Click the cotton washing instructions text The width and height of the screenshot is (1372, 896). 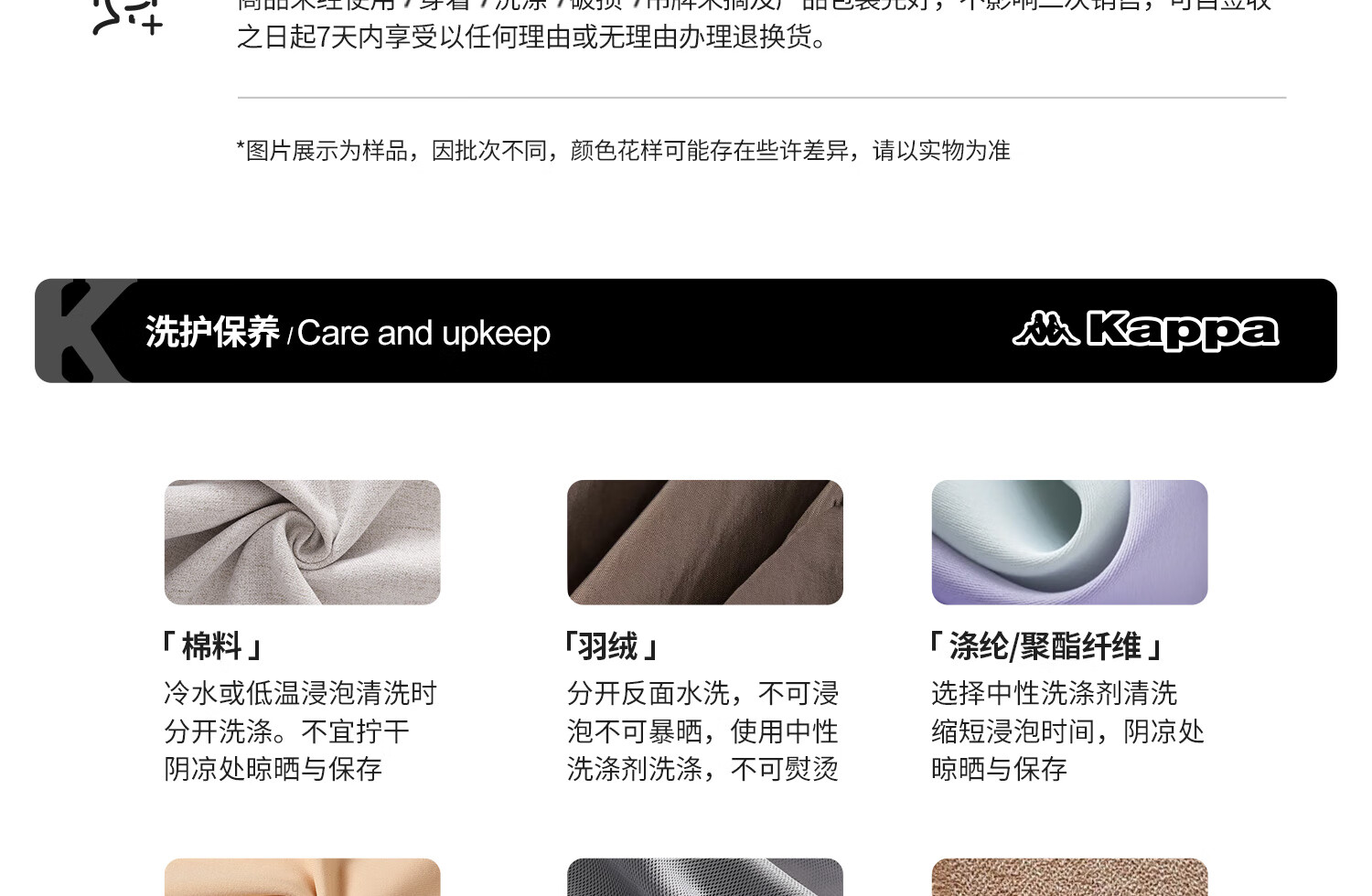point(300,731)
